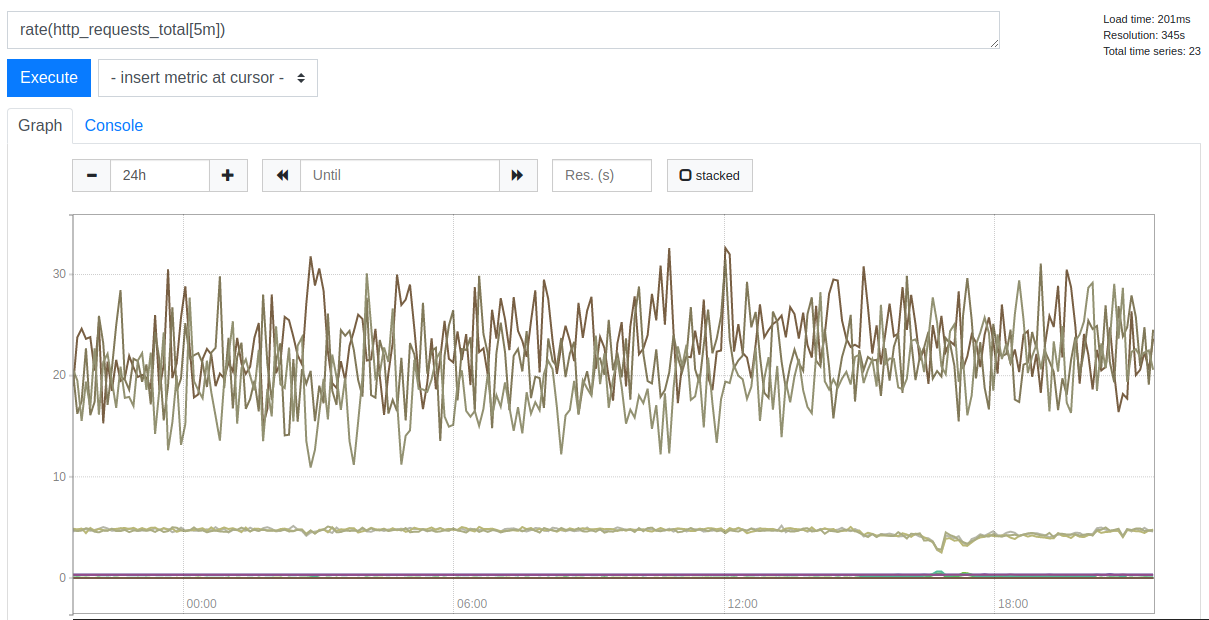Enable the stacked graph option
Viewport: 1209px width, 620px height.
pyautogui.click(x=709, y=175)
